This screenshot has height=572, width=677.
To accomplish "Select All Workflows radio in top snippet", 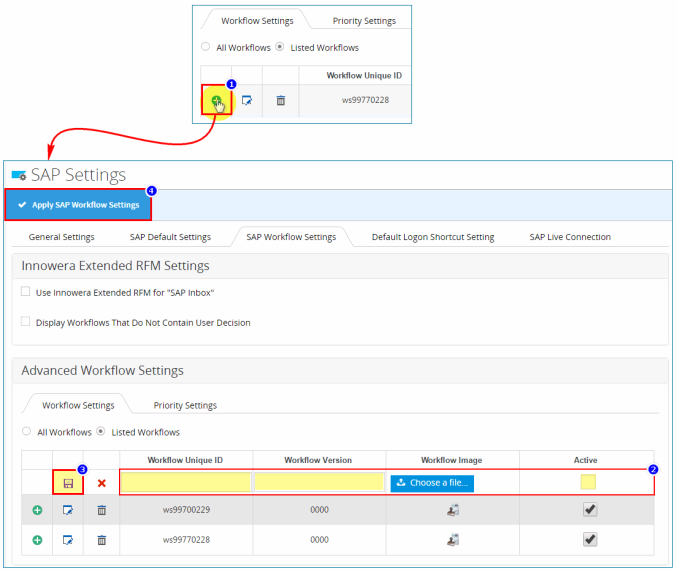I will (206, 46).
